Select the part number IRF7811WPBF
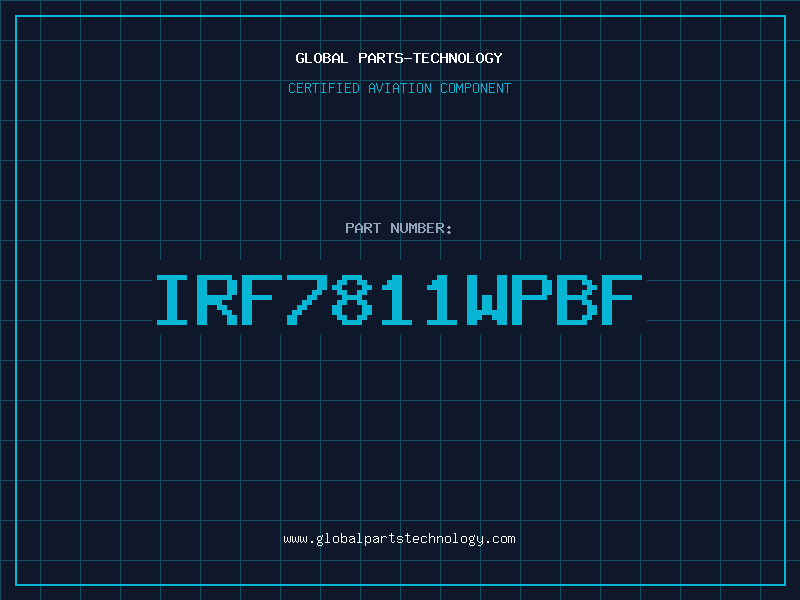 [x=399, y=300]
